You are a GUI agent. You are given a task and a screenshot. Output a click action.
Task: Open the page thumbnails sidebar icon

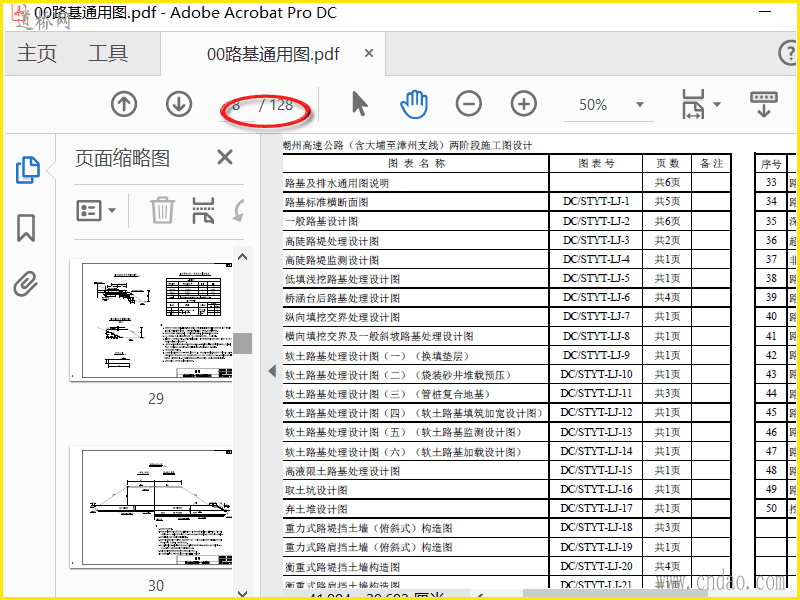28,170
